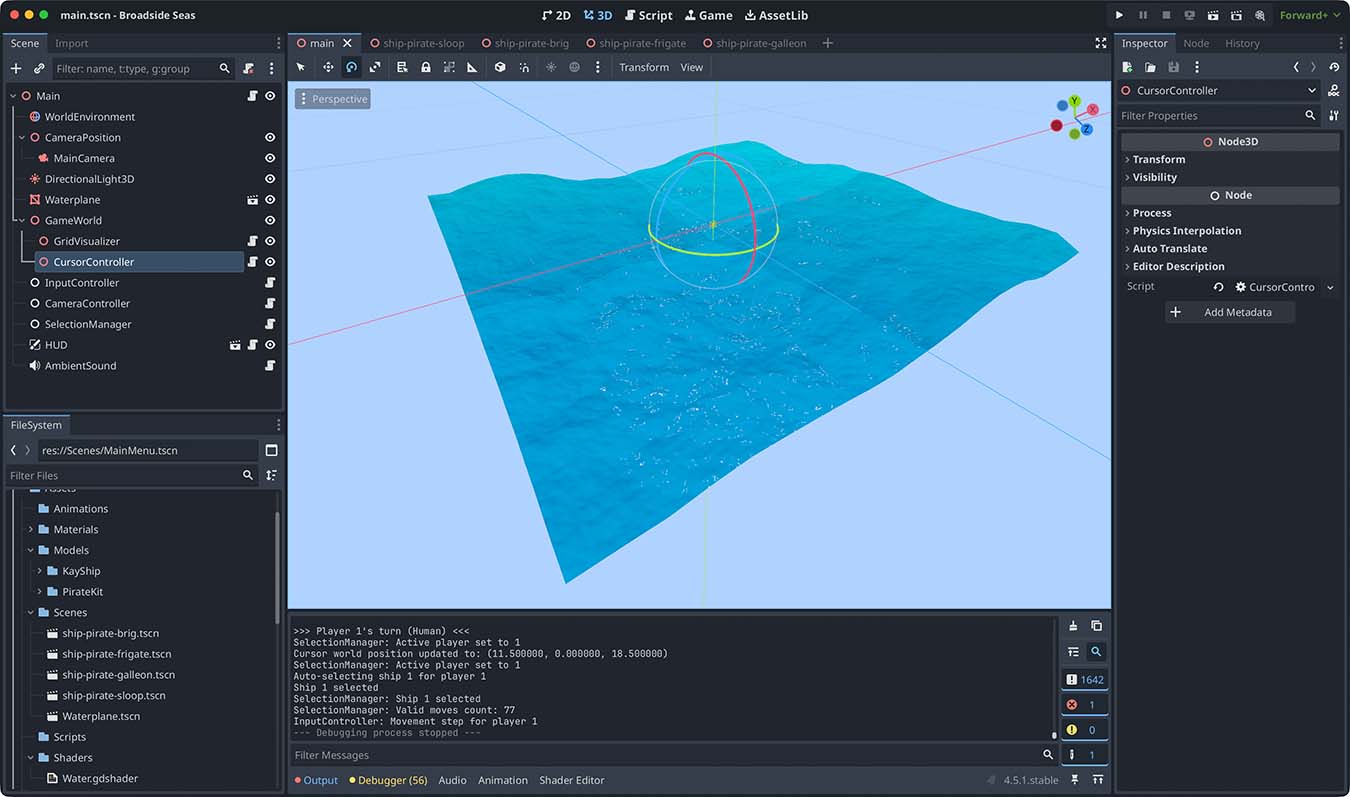
Task: Click Run Specific Scene icon
Action: 1236,15
